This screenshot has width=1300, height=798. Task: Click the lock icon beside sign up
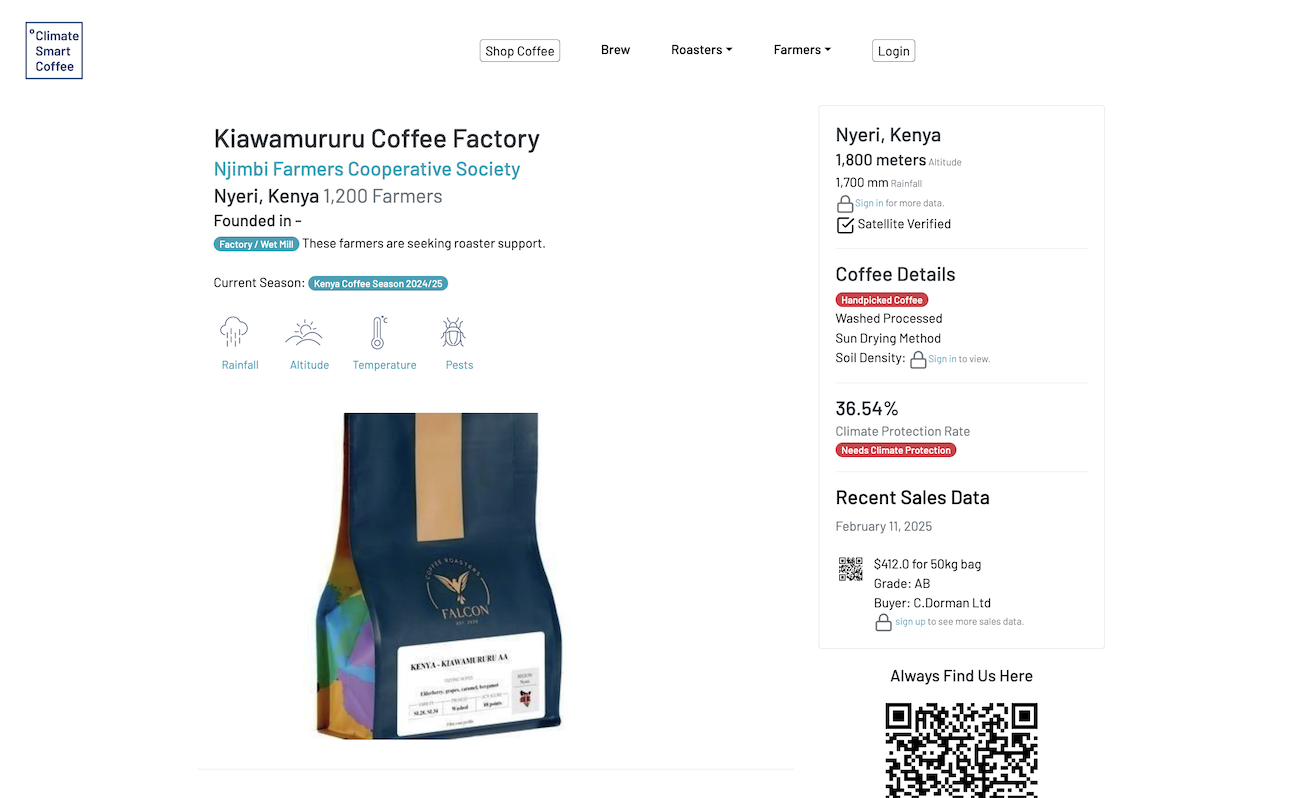[883, 622]
